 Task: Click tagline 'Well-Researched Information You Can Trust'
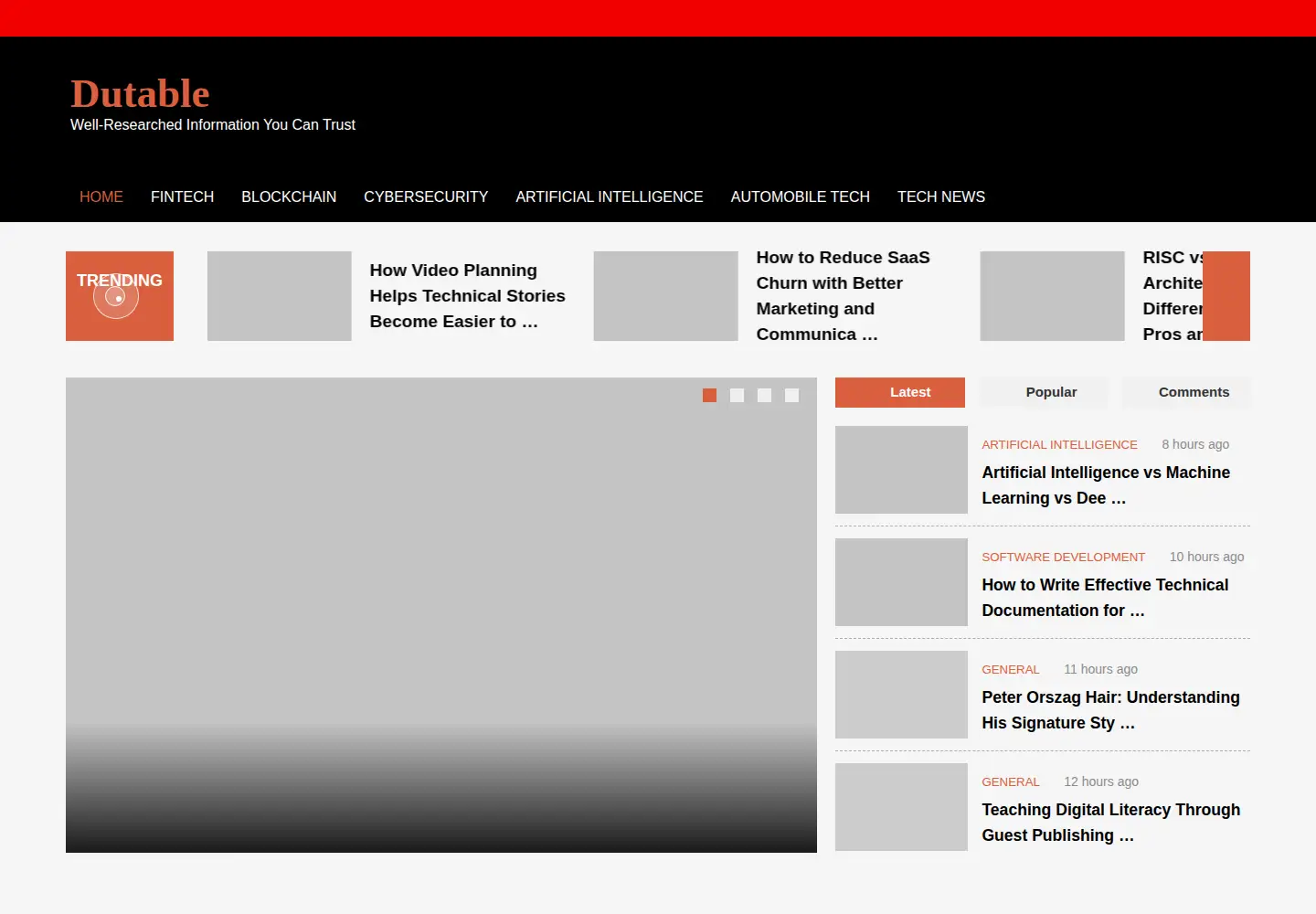click(213, 124)
